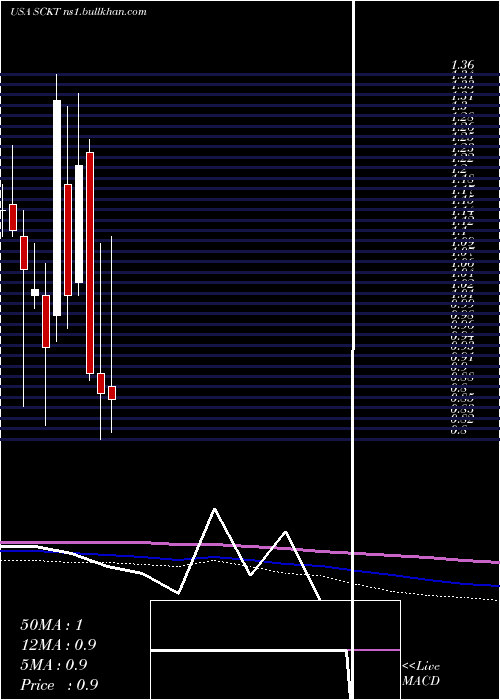The image size is (500, 700).
Task: Select the tallest white candlestick body
Action: 57,208
